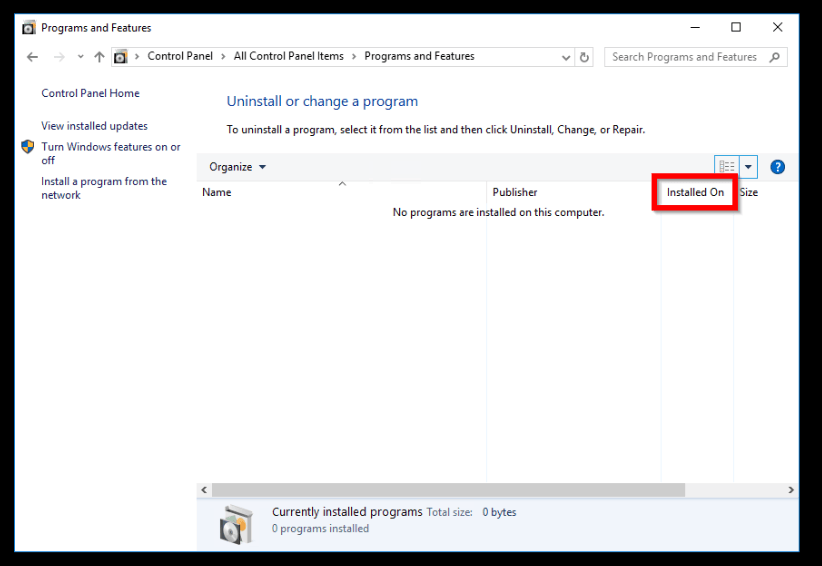Click the 'Uninstall or change a program' heading
Screen dimensions: 822x566
click(322, 101)
